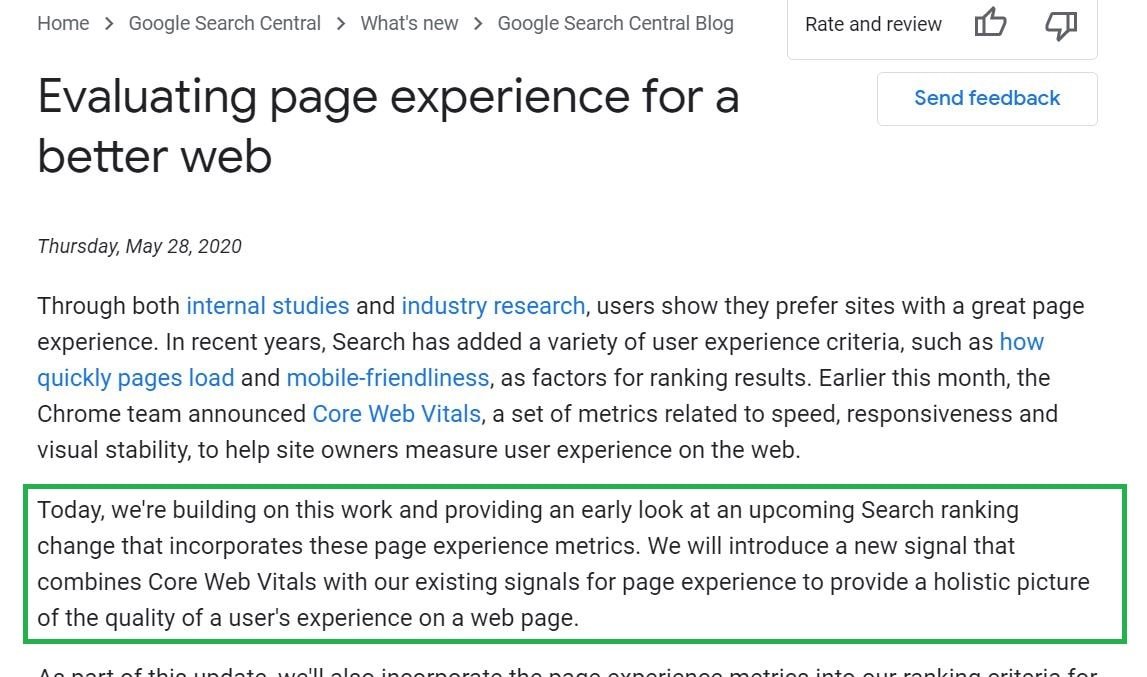The width and height of the screenshot is (1147, 677).
Task: Click the chevron before Google Search Central Blog
Action: tap(478, 23)
